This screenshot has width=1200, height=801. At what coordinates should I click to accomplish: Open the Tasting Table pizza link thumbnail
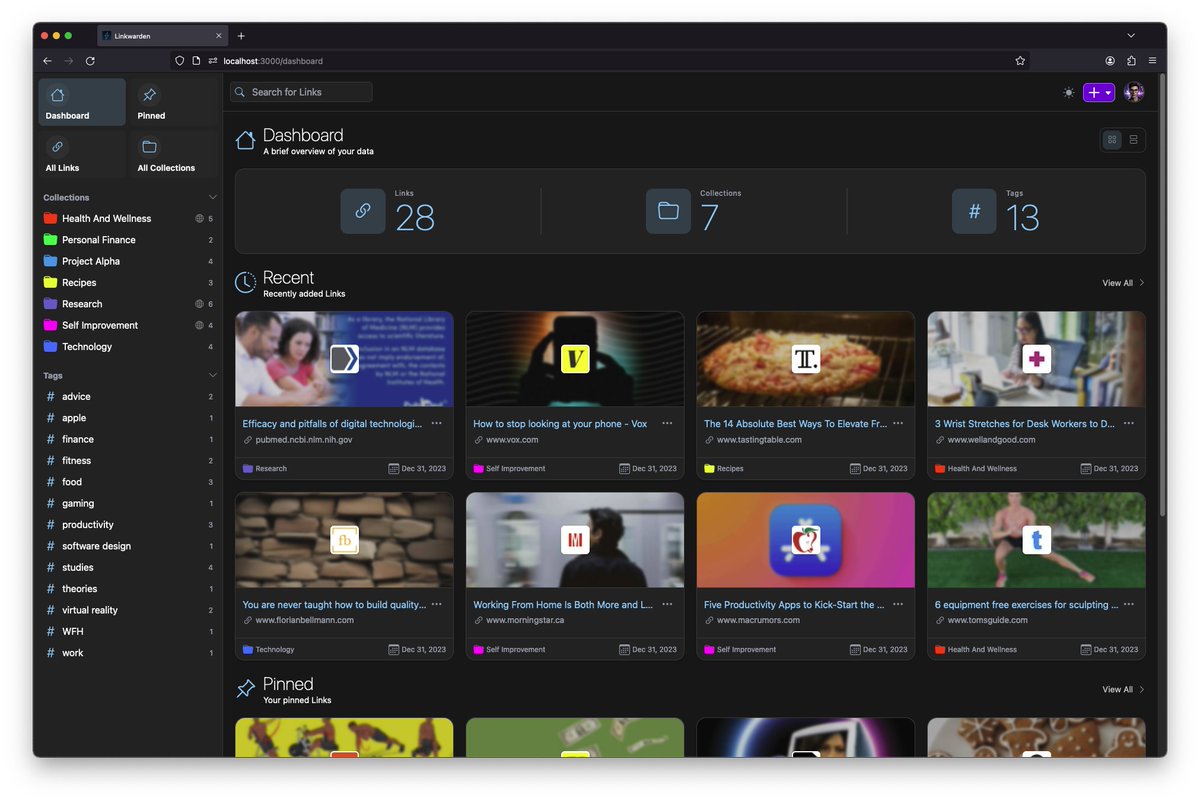tap(805, 359)
